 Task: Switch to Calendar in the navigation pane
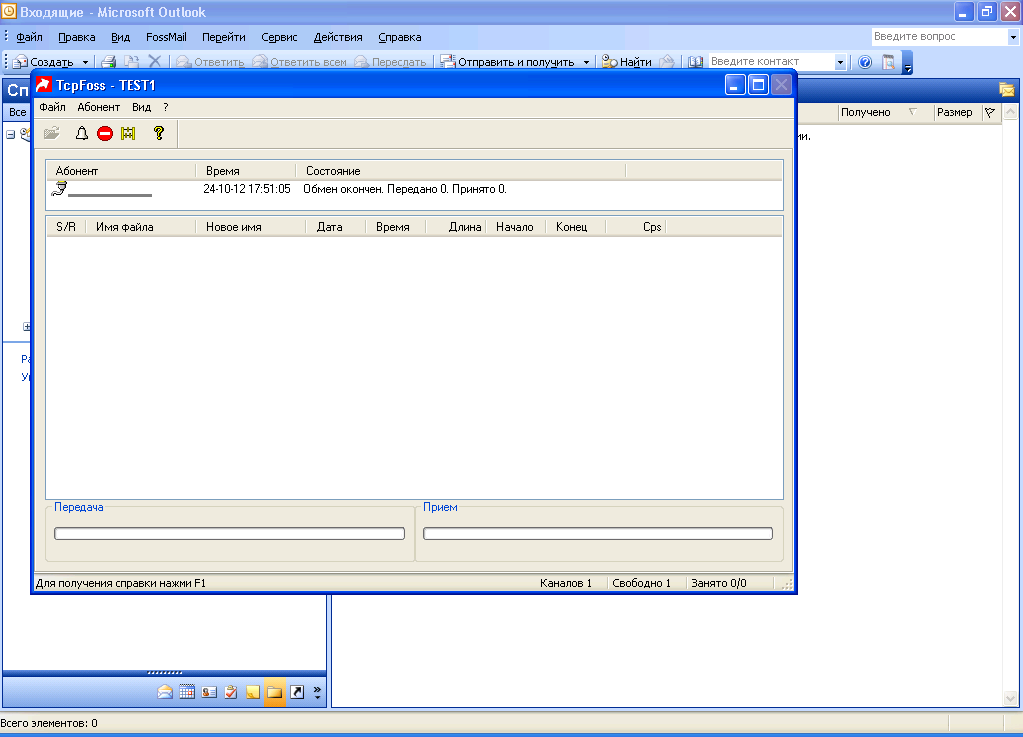tap(187, 692)
